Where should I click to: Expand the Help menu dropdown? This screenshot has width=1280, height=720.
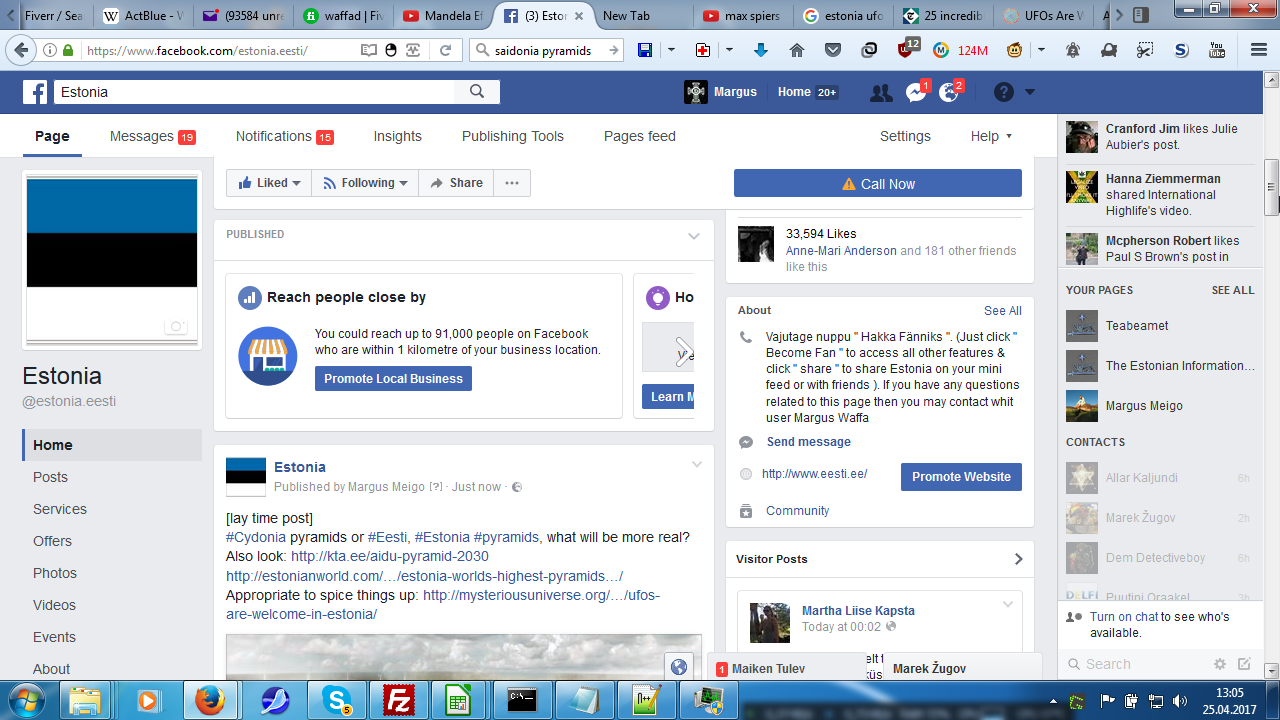click(991, 136)
